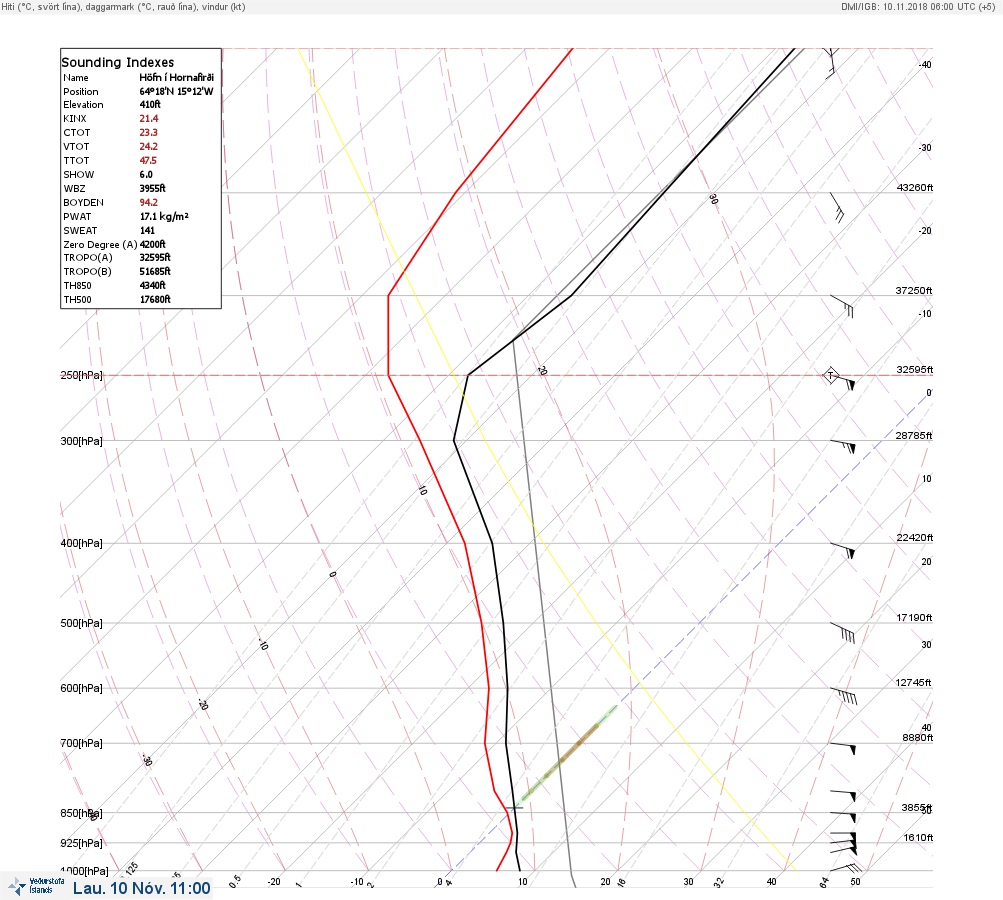The image size is (1003, 900).
Task: Select the TROPO(A) value in the indexes box
Action: point(155,257)
